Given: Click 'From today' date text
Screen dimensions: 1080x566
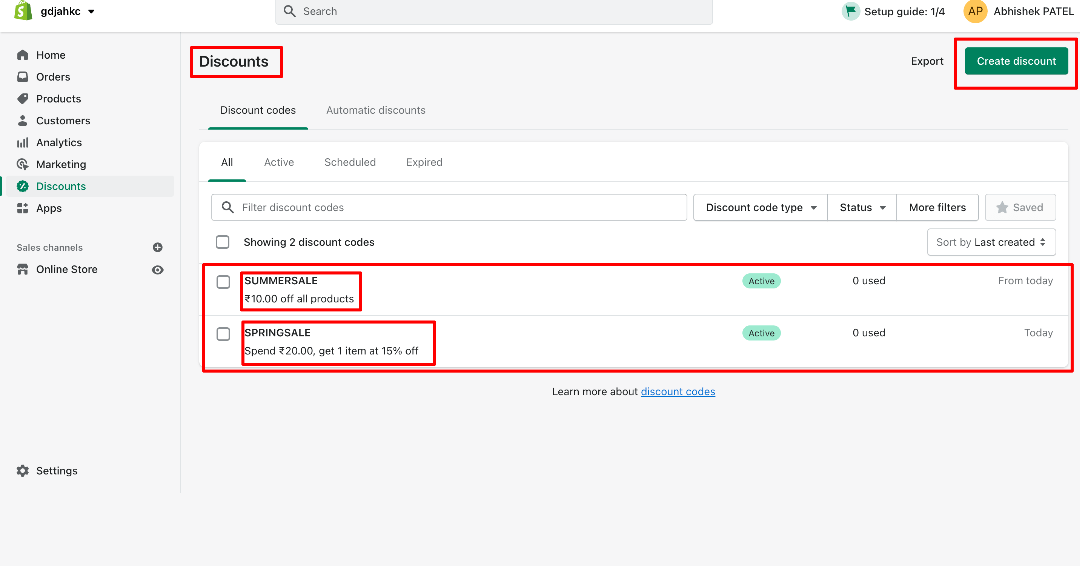Looking at the screenshot, I should [1025, 281].
